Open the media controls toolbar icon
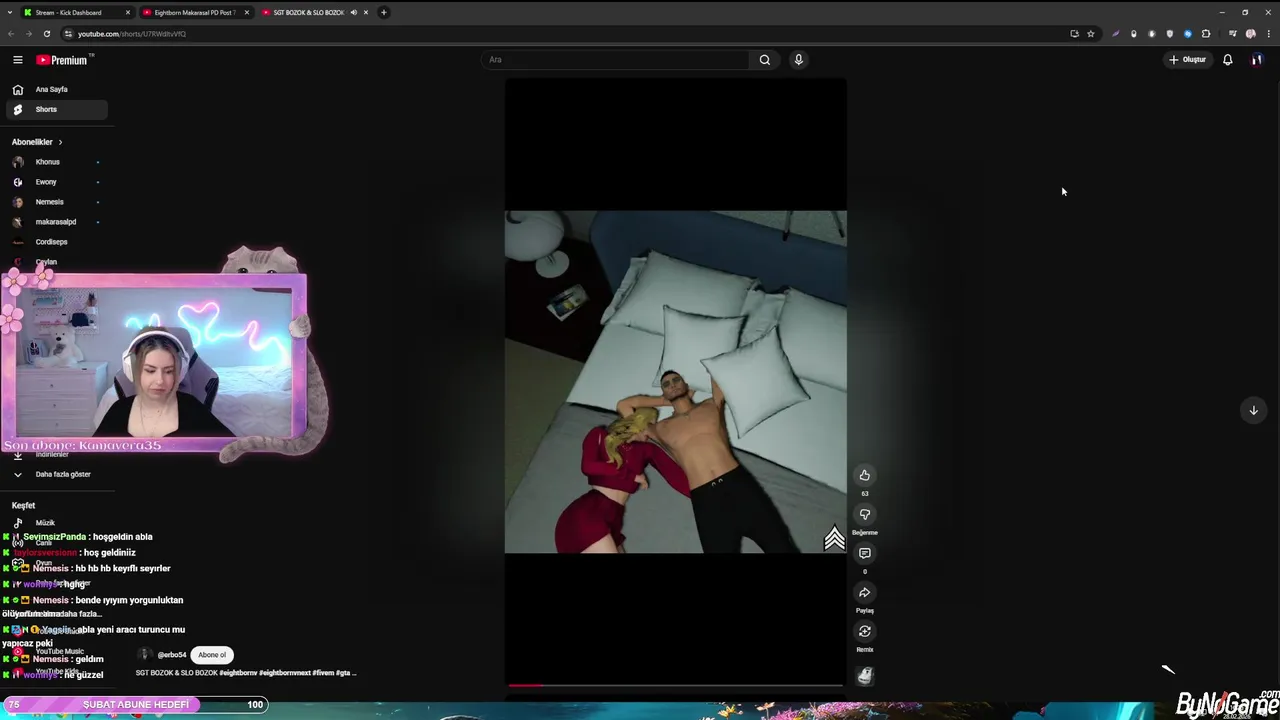1280x720 pixels. tap(1233, 34)
